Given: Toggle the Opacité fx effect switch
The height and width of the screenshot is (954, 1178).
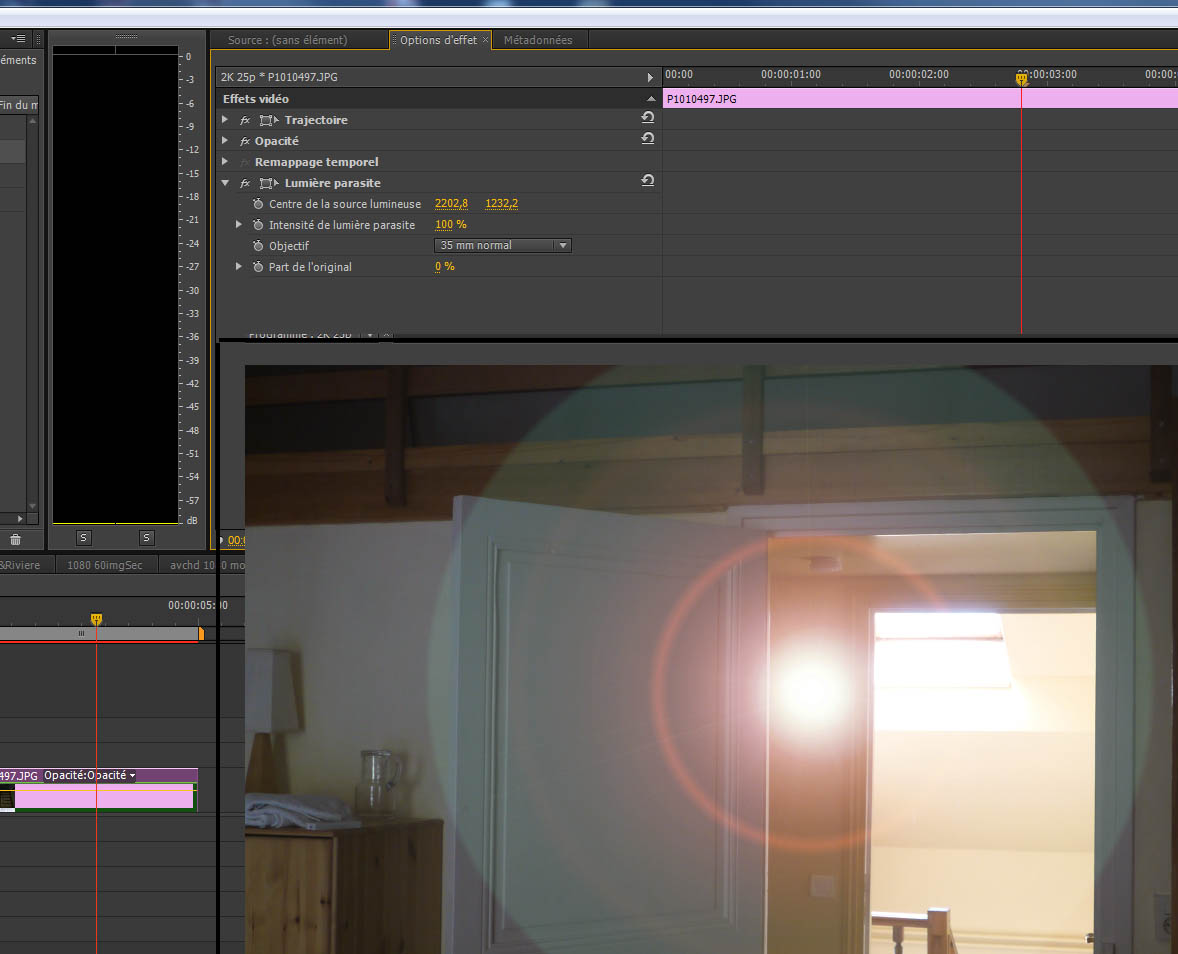Looking at the screenshot, I should coord(245,141).
